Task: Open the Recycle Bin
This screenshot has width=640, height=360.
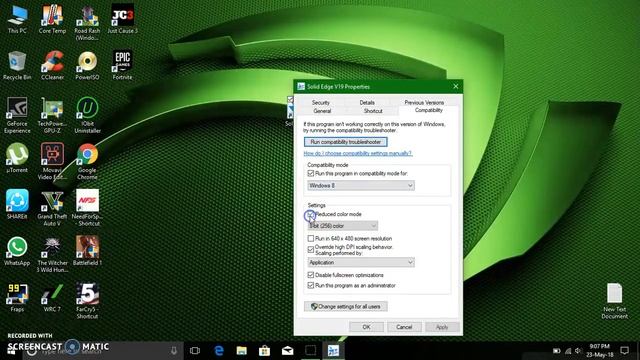Action: point(17,66)
